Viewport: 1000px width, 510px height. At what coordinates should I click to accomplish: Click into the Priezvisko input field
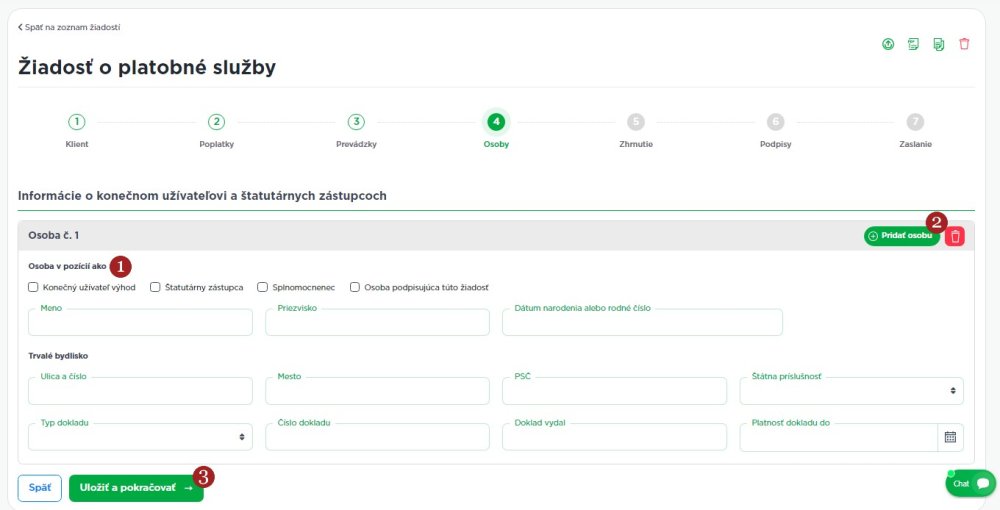(x=377, y=322)
